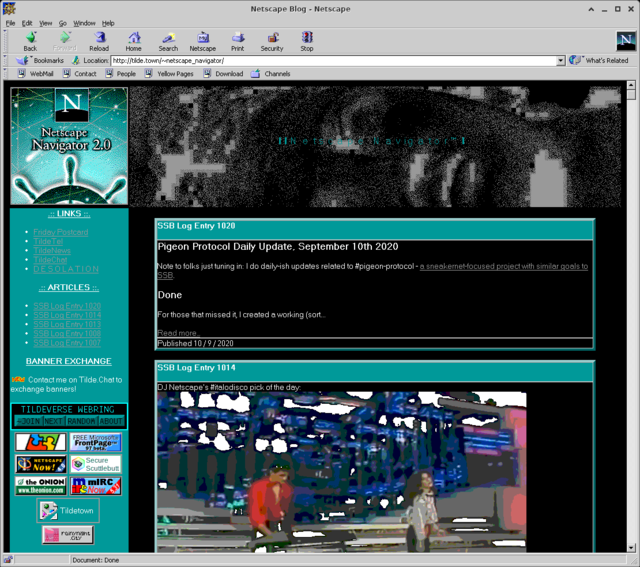Screen dimensions: 640x567
Task: Follow the sneakernet-focused project link
Action: point(504,266)
